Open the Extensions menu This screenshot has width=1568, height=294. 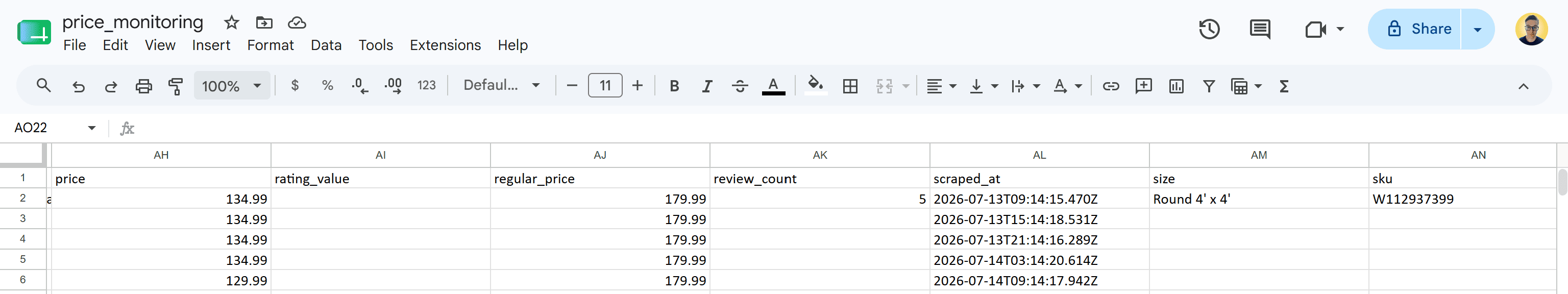tap(445, 45)
